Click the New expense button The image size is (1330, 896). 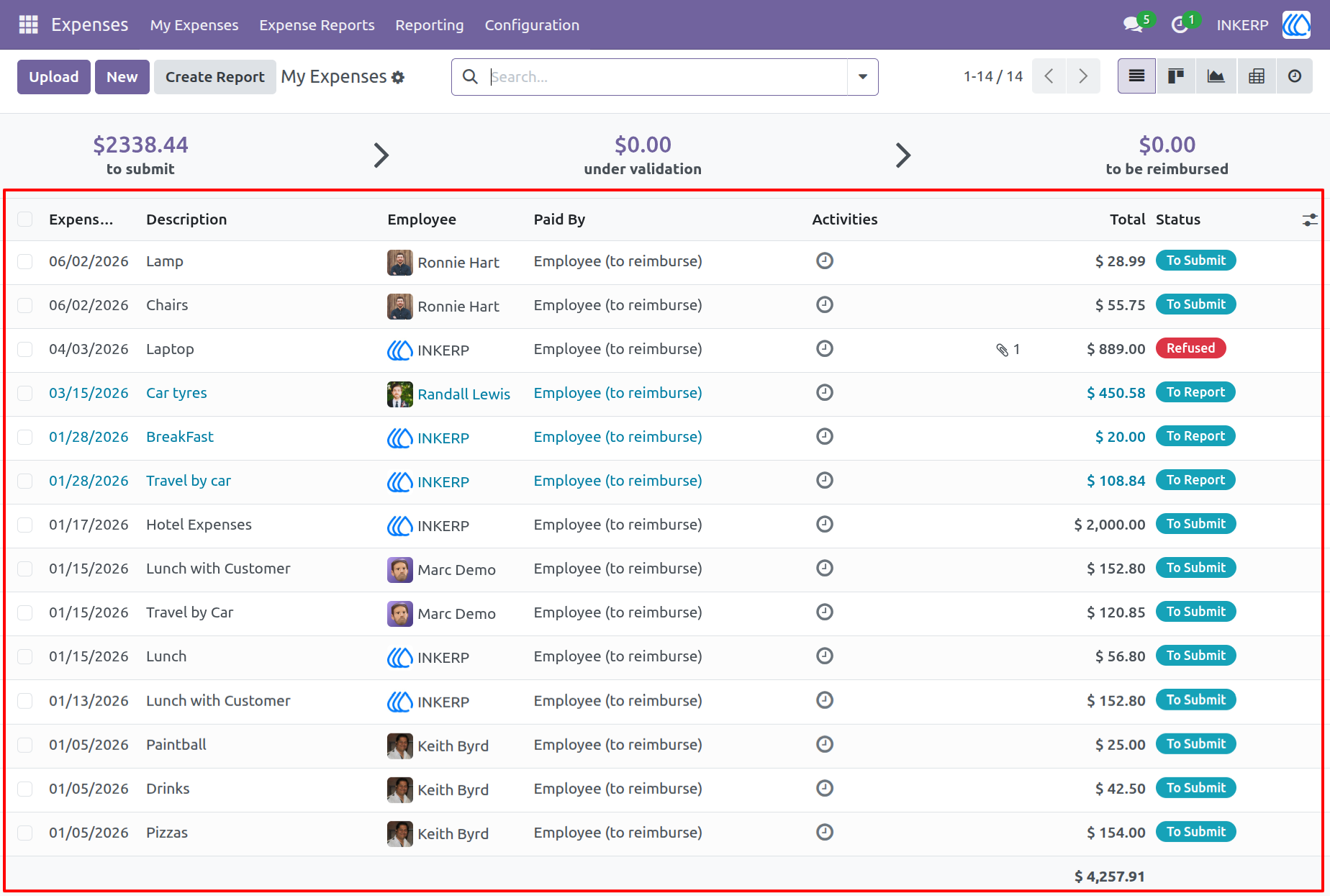122,77
